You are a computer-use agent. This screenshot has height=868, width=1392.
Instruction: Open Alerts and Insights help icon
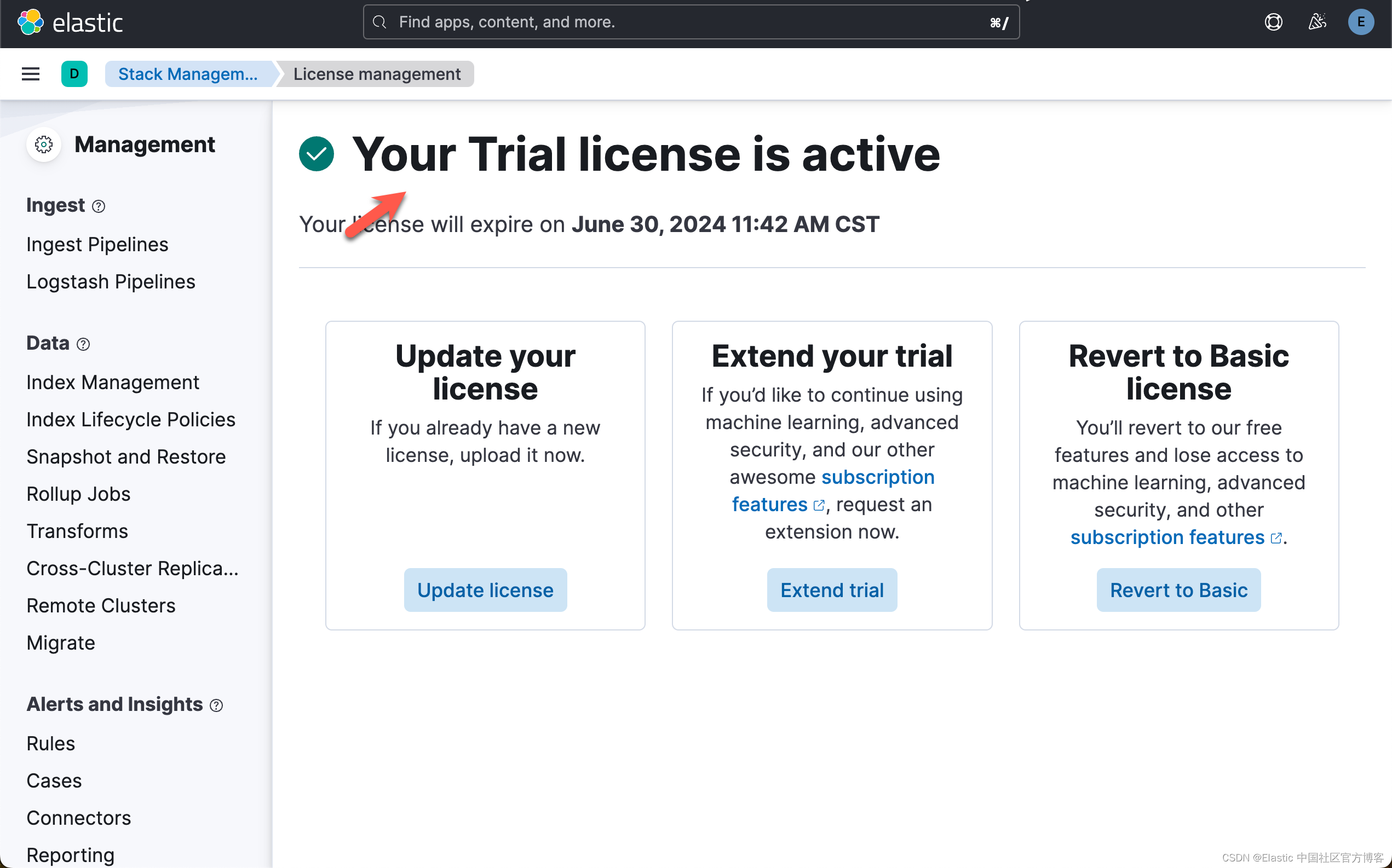pos(216,705)
